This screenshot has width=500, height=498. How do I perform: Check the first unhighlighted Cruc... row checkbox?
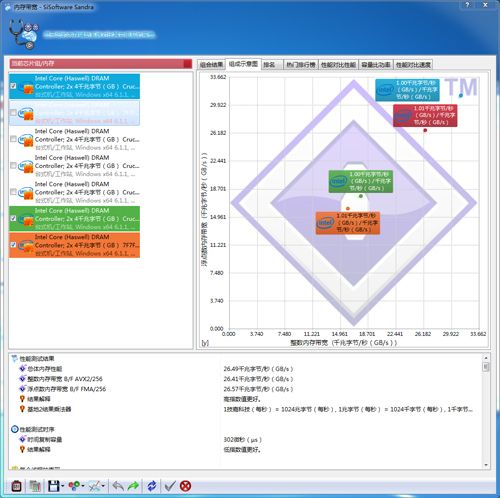click(13, 139)
